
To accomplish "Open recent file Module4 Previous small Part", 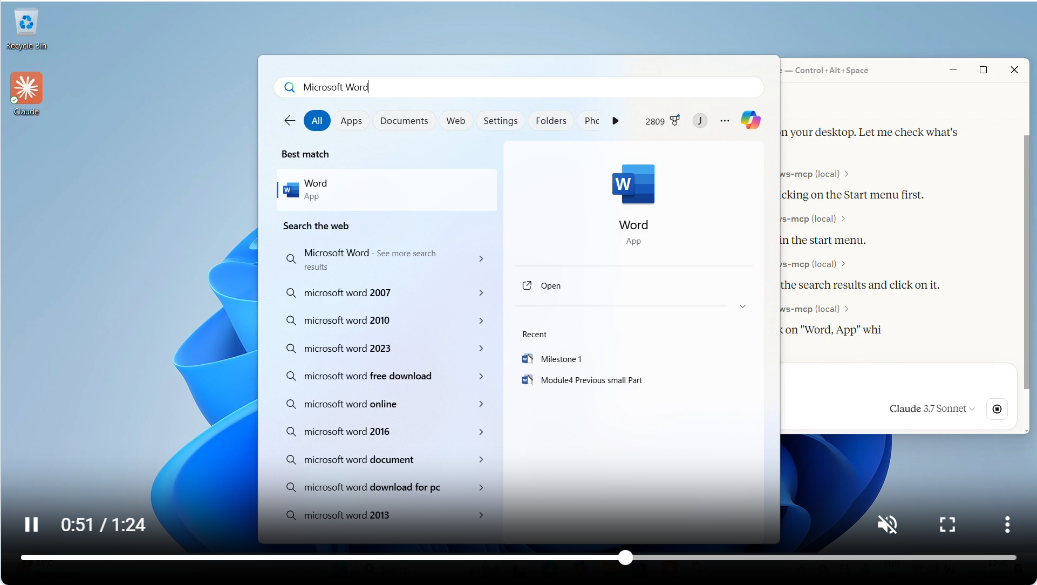I will [591, 380].
